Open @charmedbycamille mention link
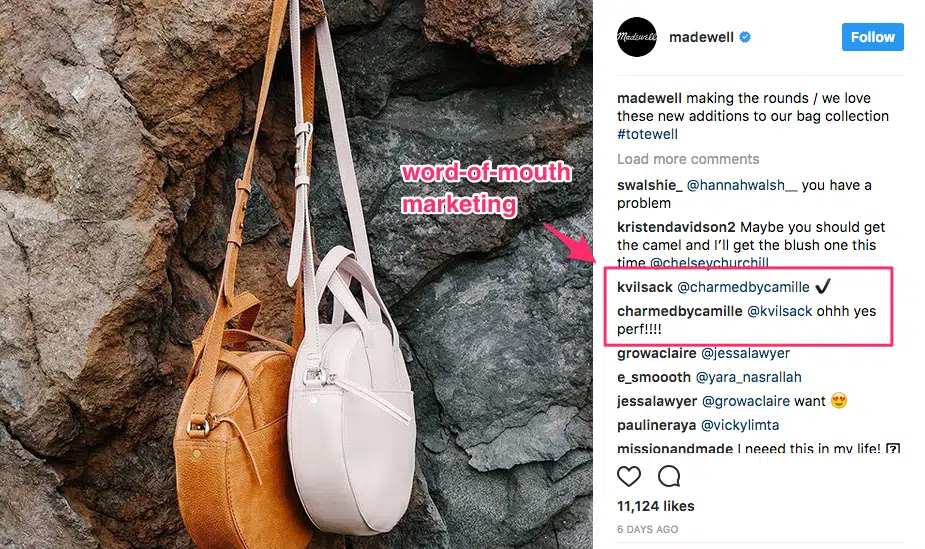This screenshot has width=925, height=549. pyautogui.click(x=743, y=287)
